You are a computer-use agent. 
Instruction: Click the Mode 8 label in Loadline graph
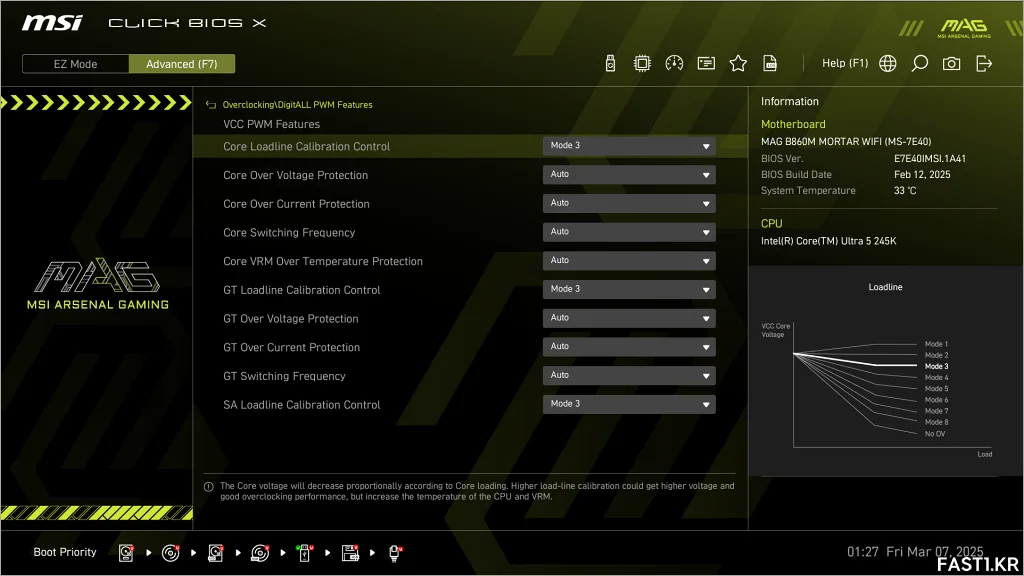(x=936, y=422)
